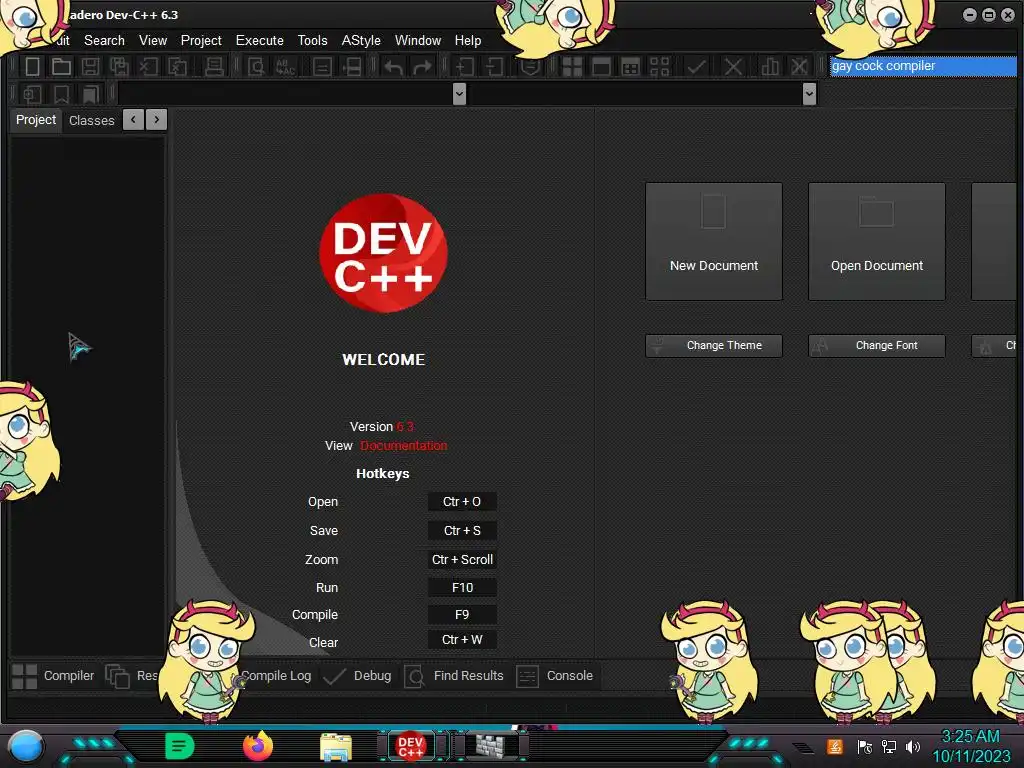Open the Execute menu
The height and width of the screenshot is (768, 1024).
tap(259, 40)
